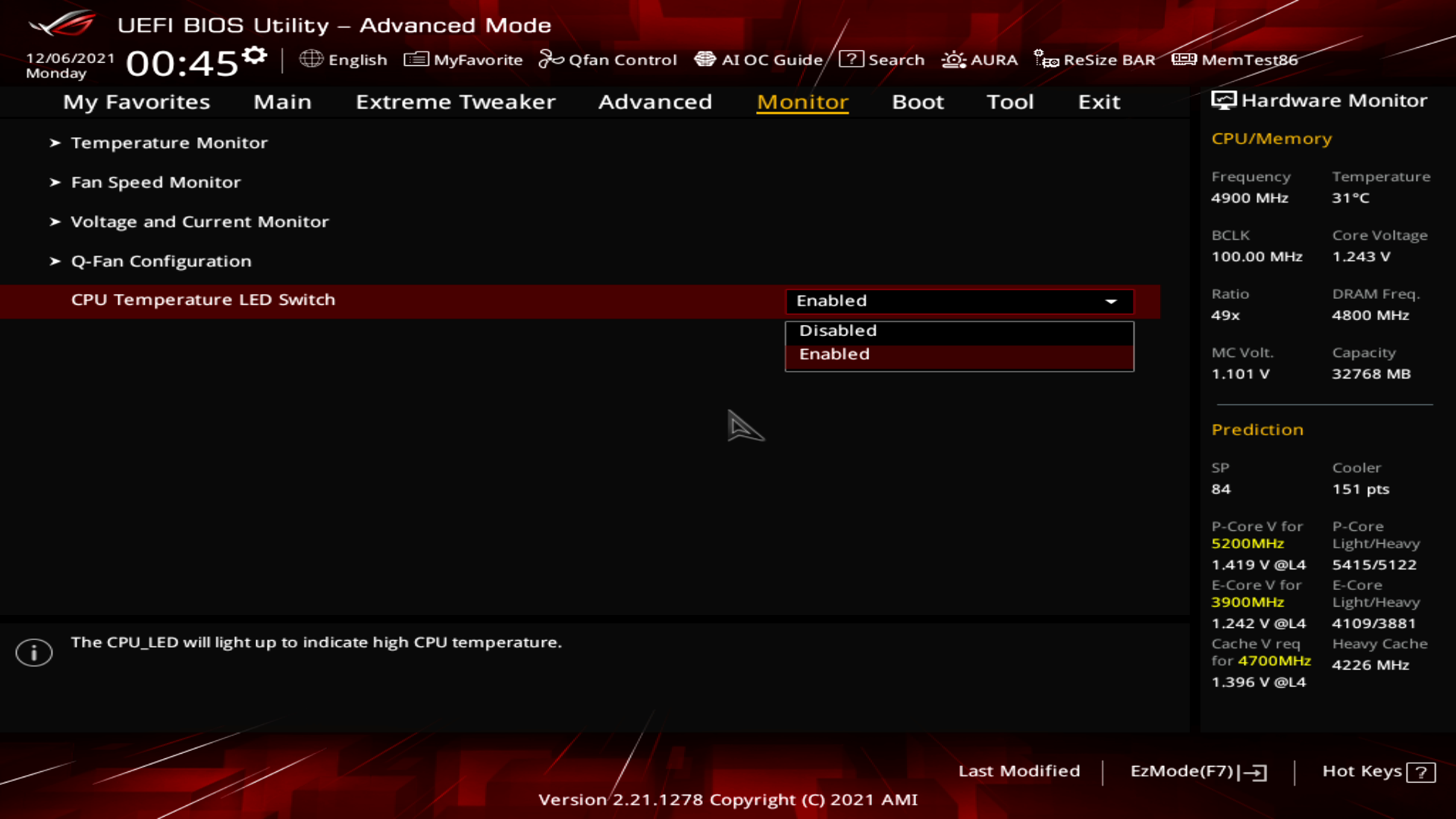Click the Last Modified button
Image resolution: width=1456 pixels, height=819 pixels.
(1018, 771)
